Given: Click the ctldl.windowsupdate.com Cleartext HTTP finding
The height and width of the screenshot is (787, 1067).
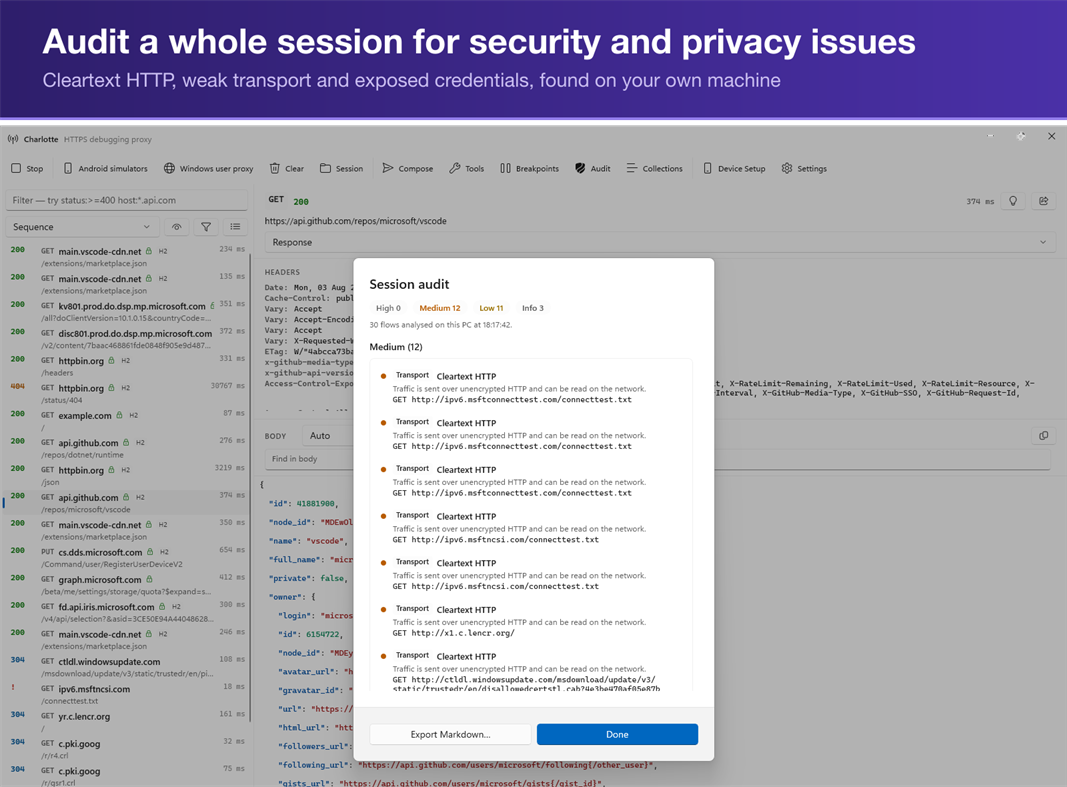Looking at the screenshot, I should [531, 671].
